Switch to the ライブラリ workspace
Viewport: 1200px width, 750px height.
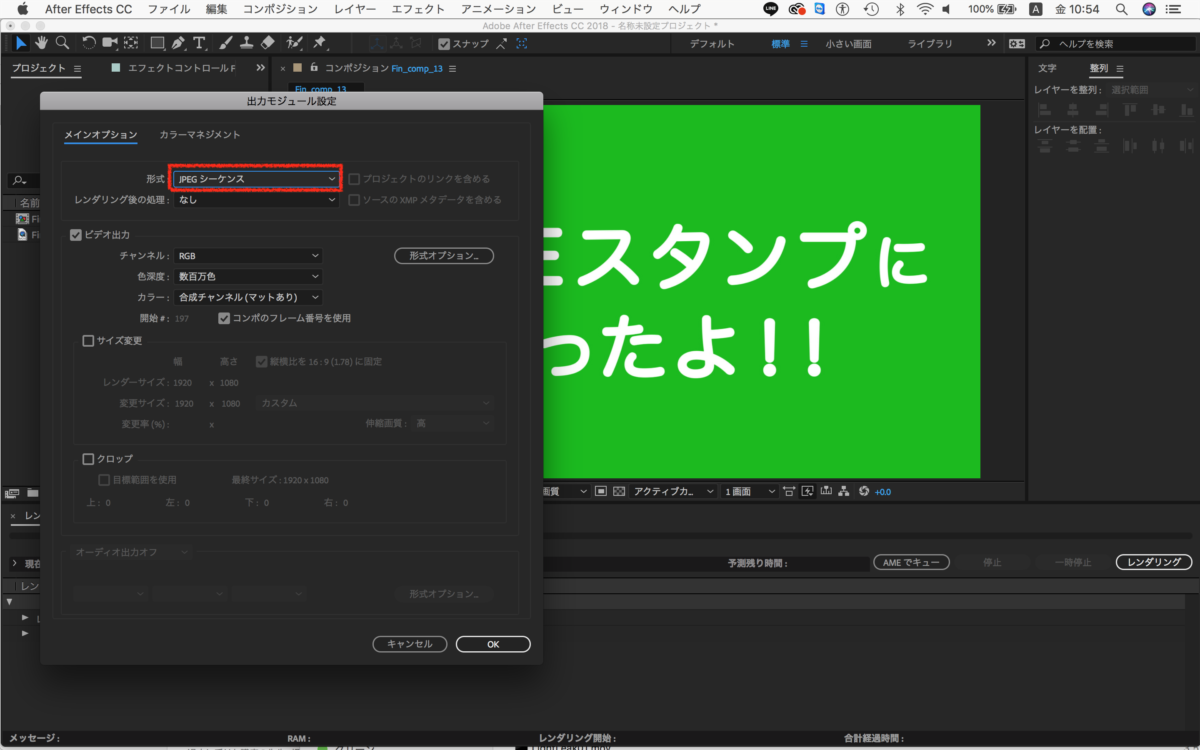(931, 44)
